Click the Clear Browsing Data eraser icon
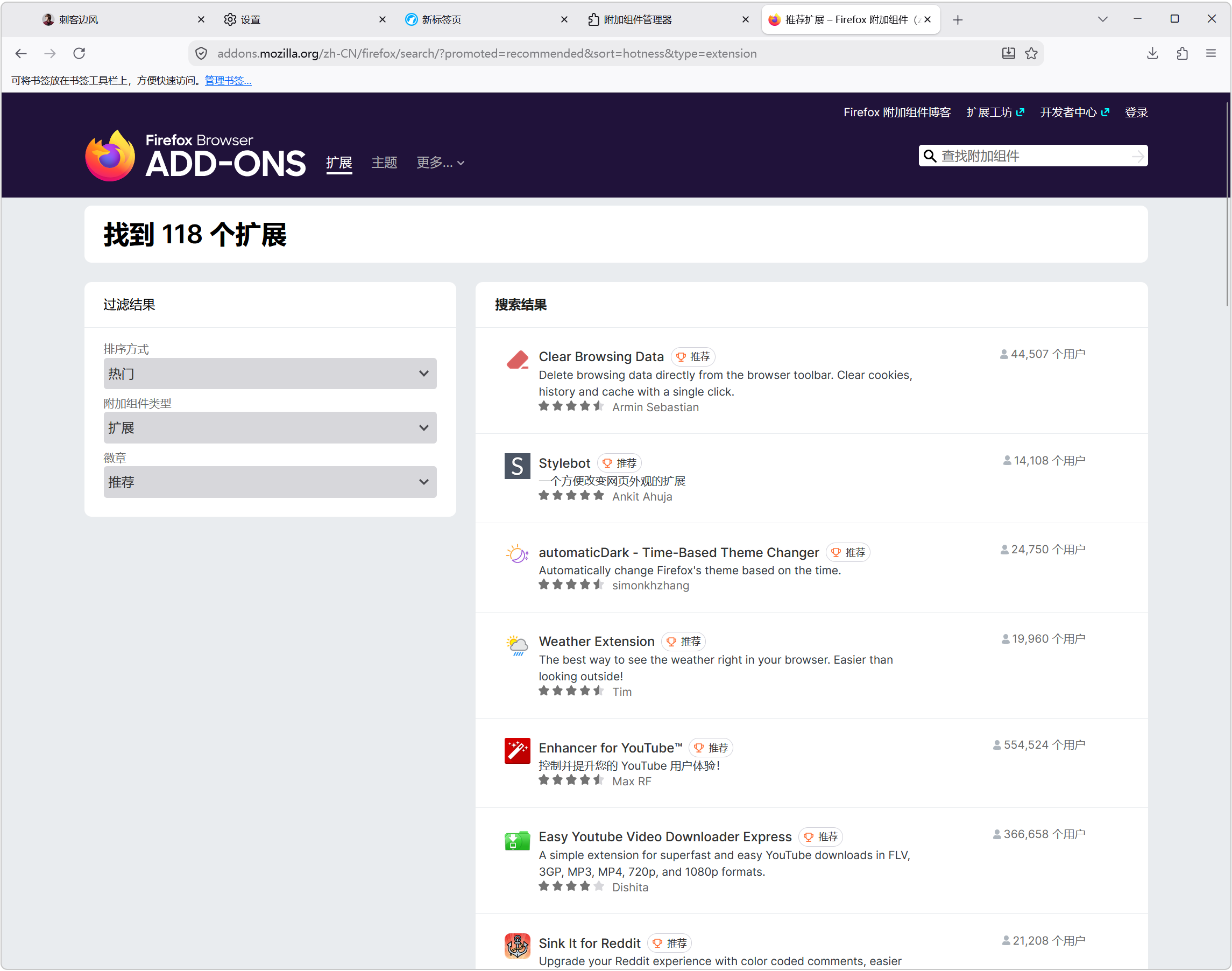This screenshot has height=971, width=1232. tap(517, 360)
